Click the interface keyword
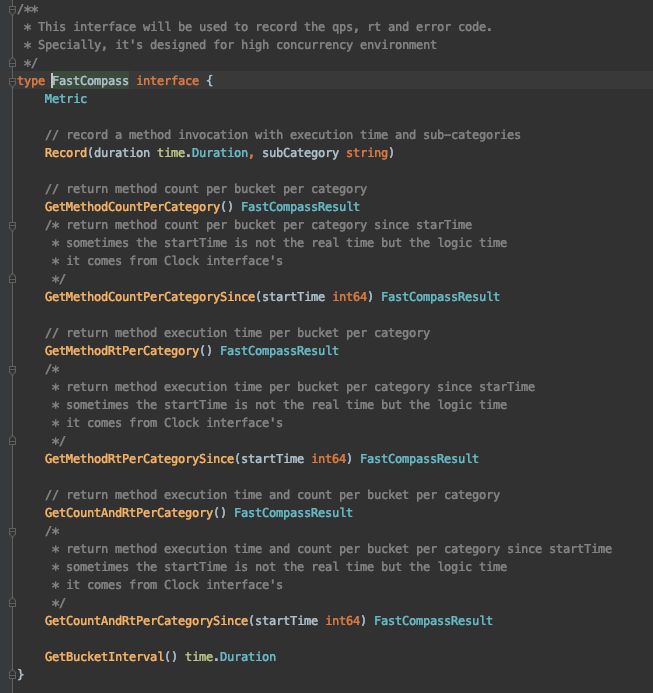Screen dimensions: 653x693 [167, 81]
